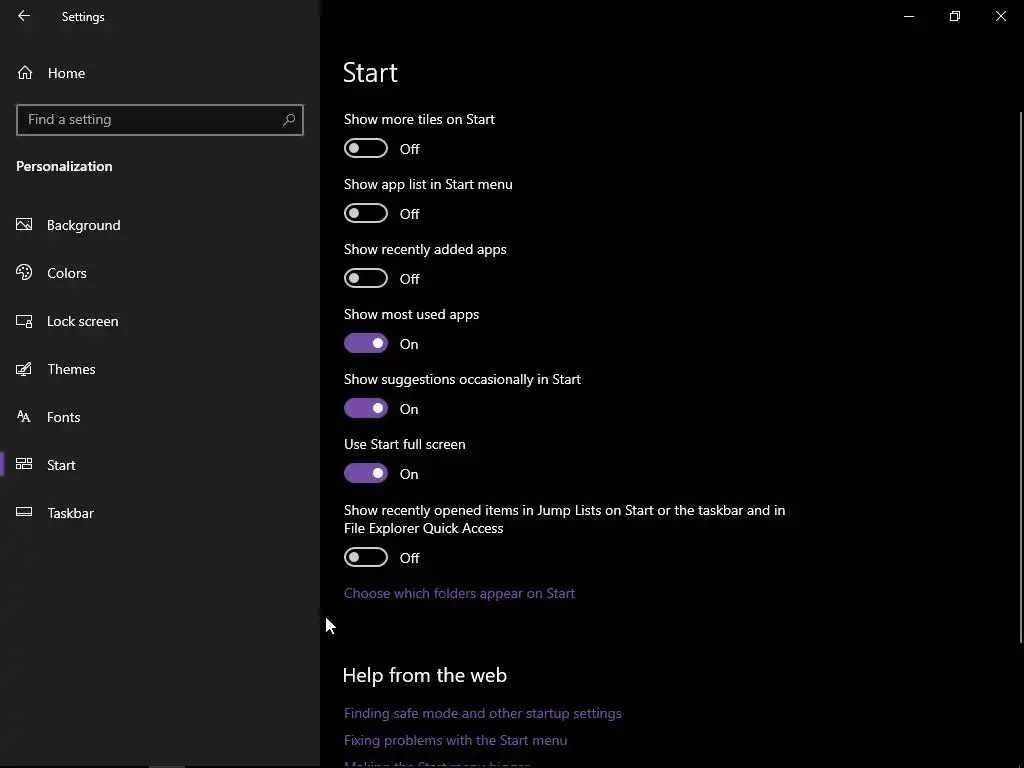
Task: Enable Show recently added apps toggle
Action: [x=366, y=279]
